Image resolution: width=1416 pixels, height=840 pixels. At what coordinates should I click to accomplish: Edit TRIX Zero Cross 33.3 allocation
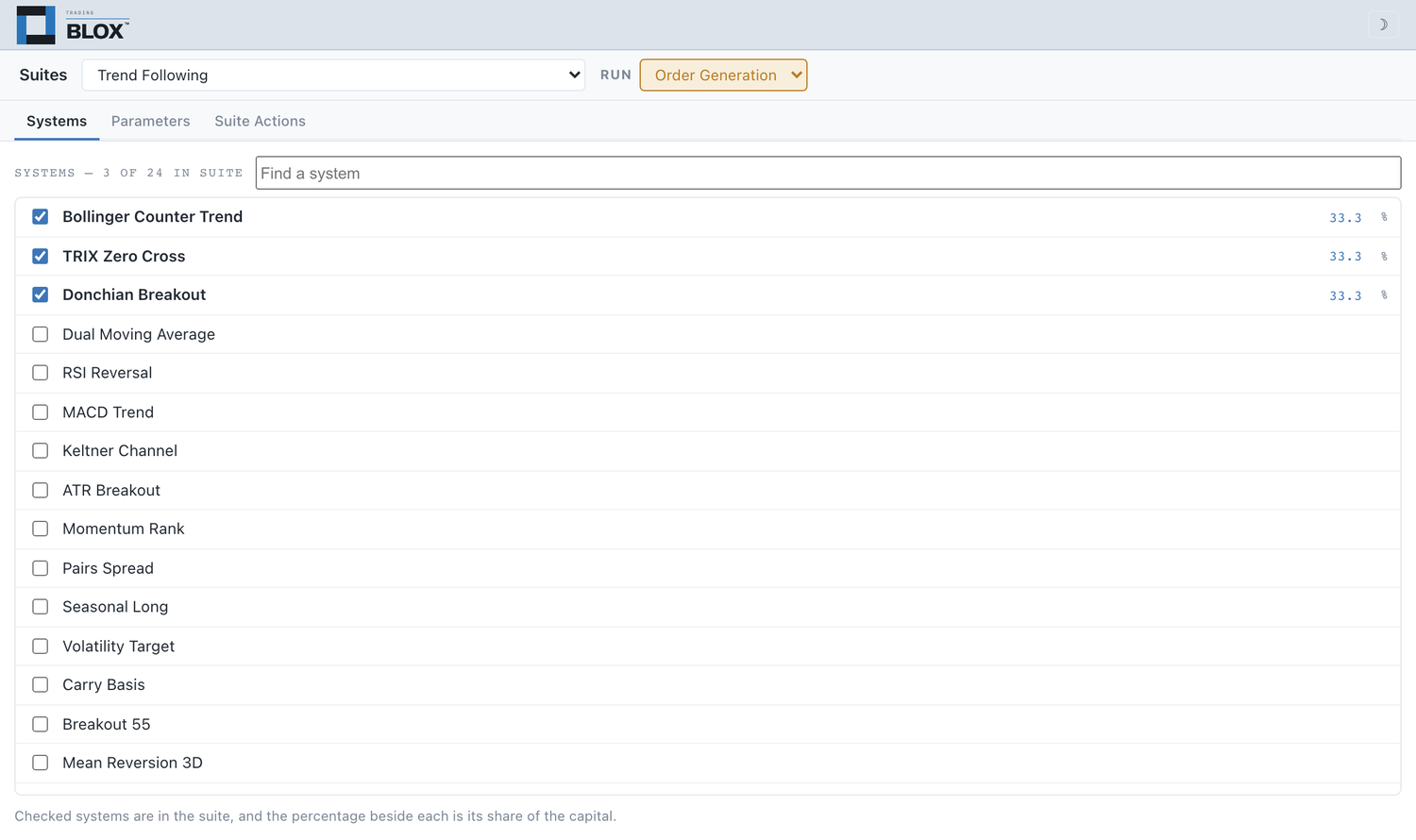click(1345, 257)
